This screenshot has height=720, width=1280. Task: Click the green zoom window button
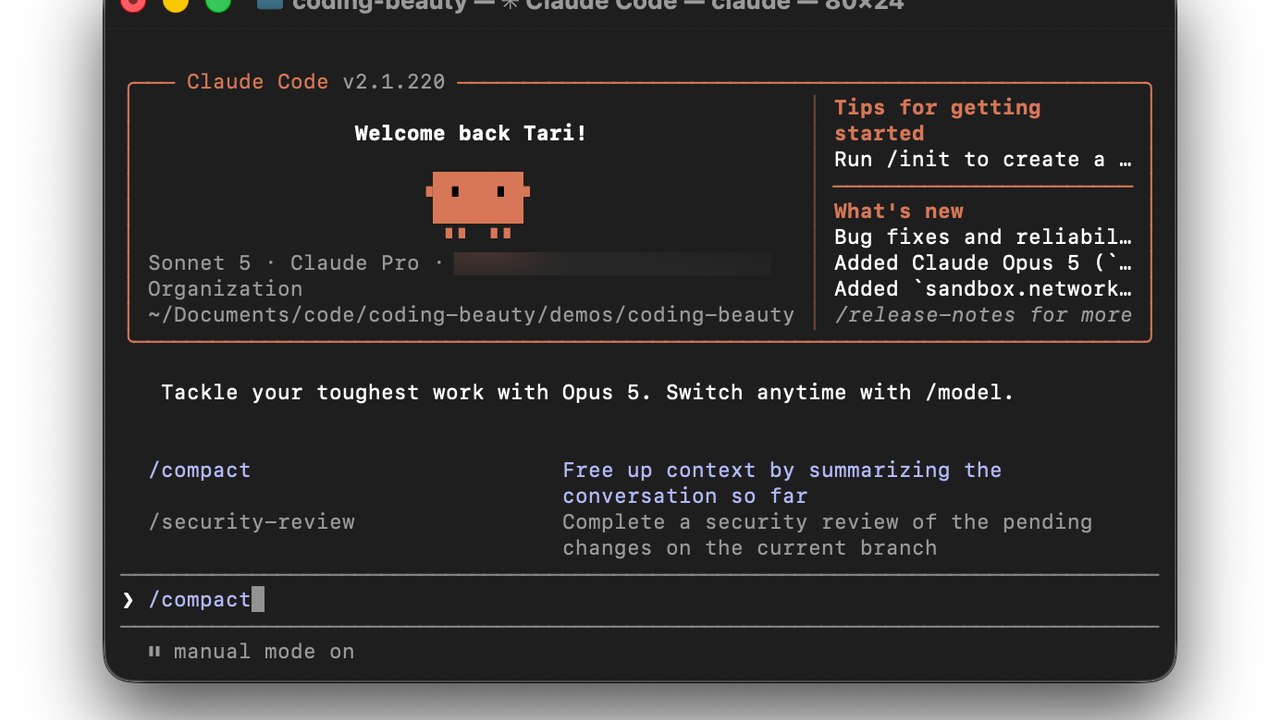(218, 3)
